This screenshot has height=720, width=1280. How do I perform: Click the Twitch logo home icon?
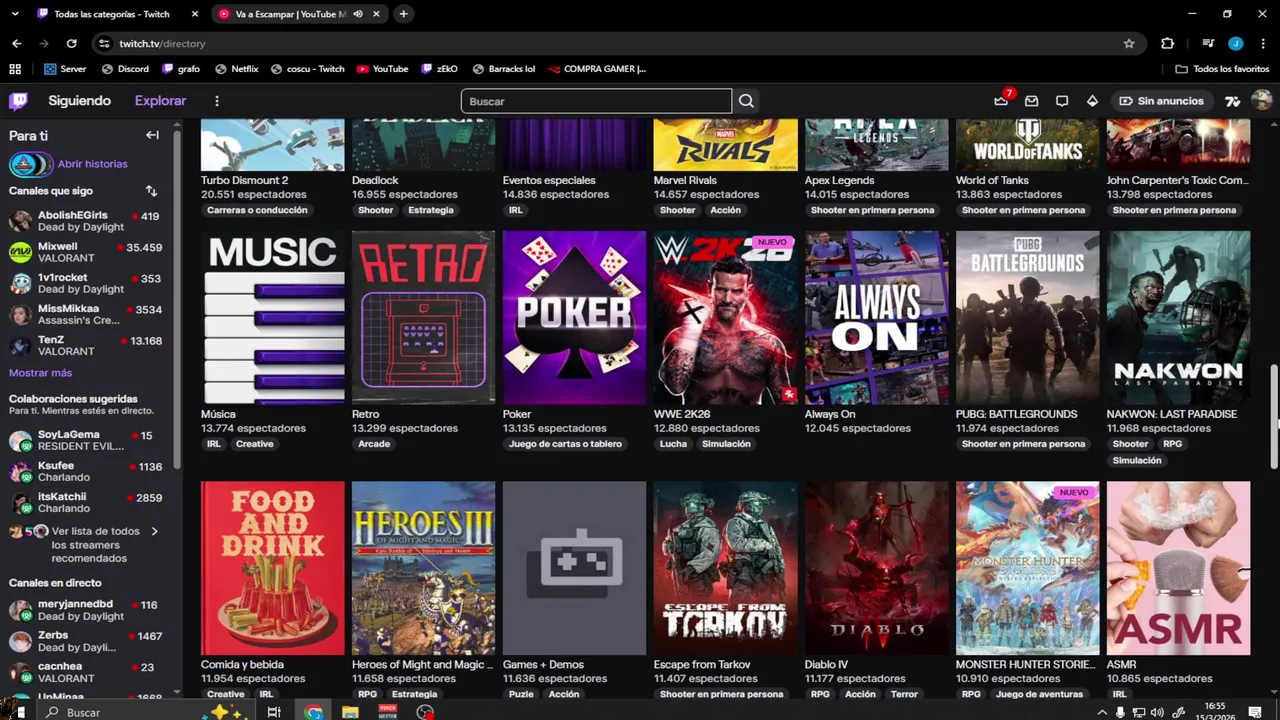(x=18, y=101)
